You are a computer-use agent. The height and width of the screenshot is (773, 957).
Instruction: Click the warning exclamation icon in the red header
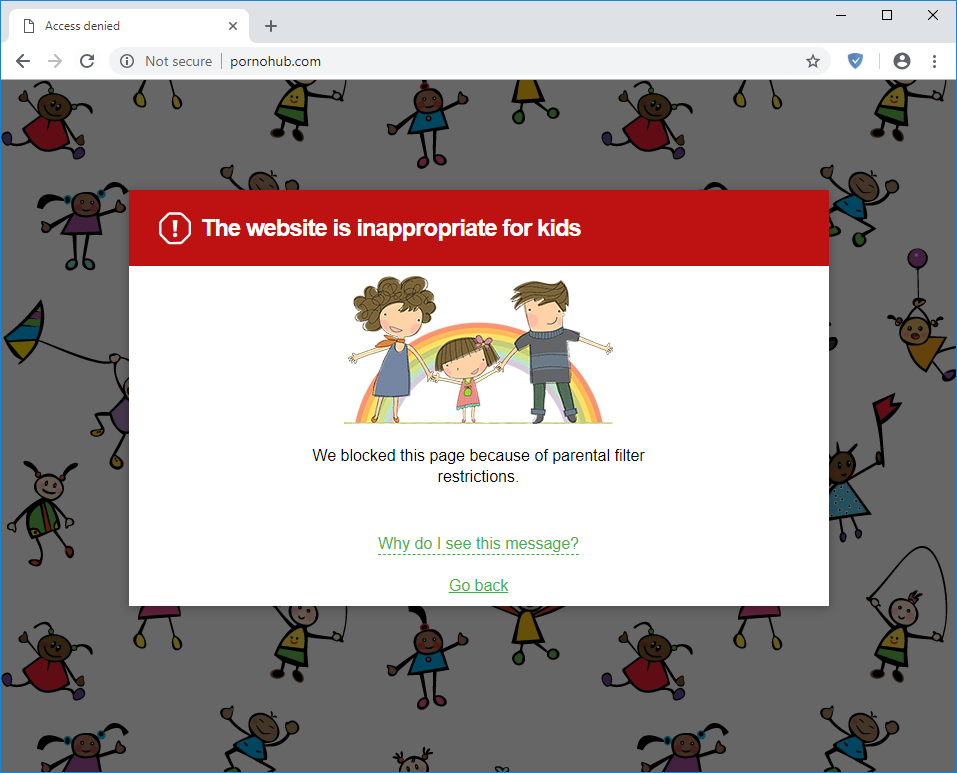click(x=175, y=228)
